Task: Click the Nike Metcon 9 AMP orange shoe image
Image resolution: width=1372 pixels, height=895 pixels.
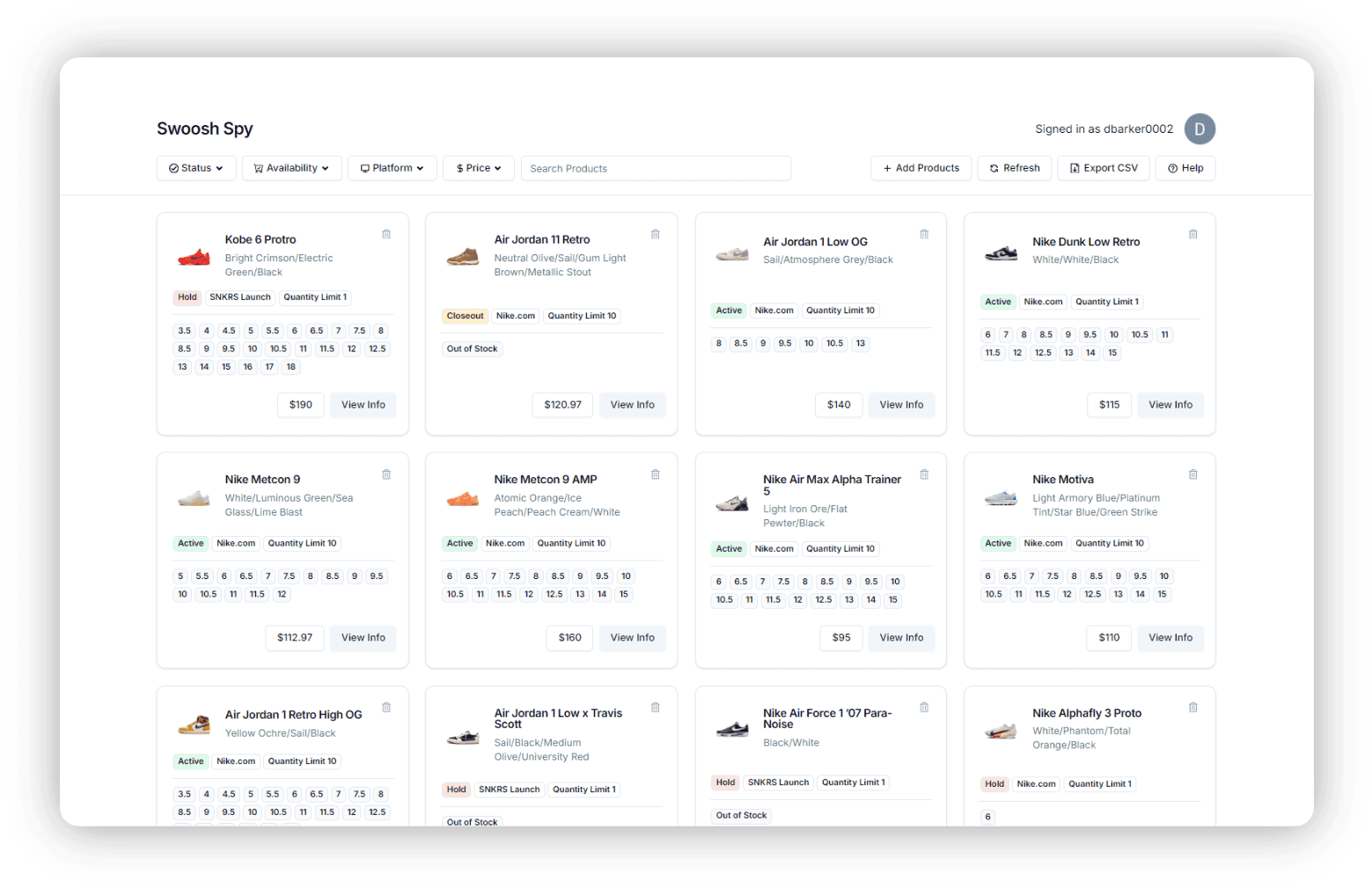Action: pos(463,499)
